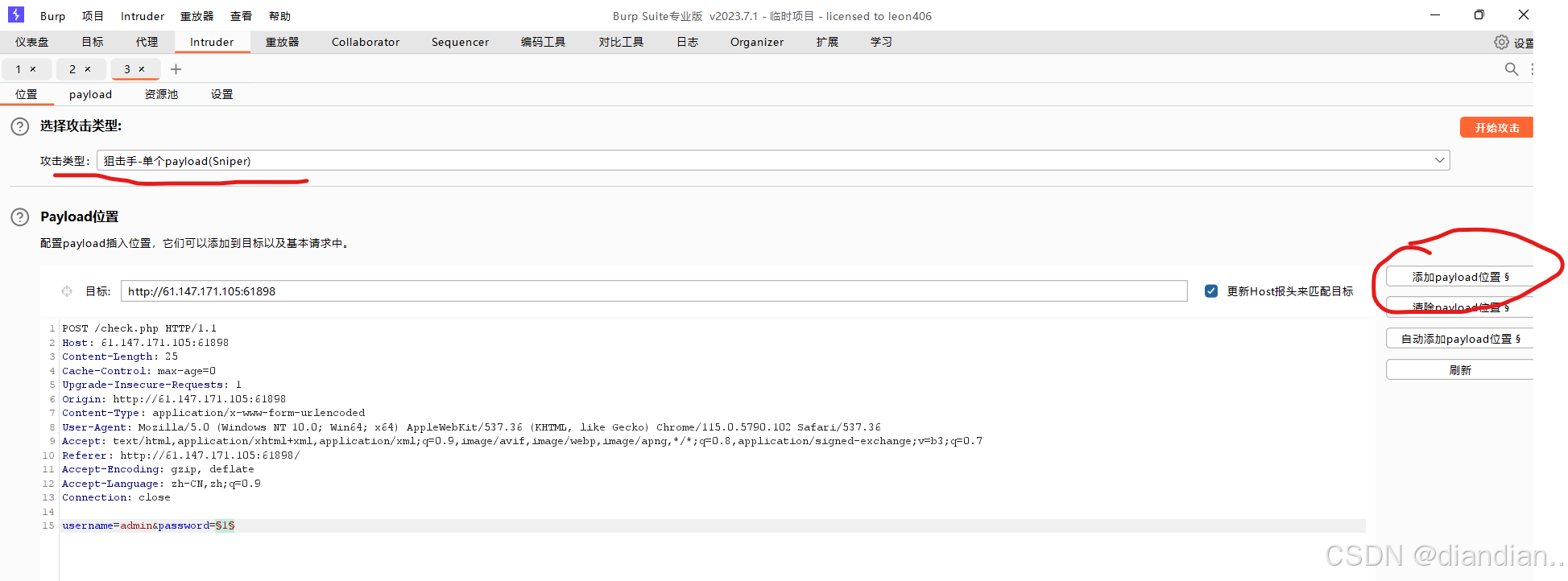The image size is (1568, 581).
Task: Switch to 重放器 main tab
Action: (x=282, y=42)
